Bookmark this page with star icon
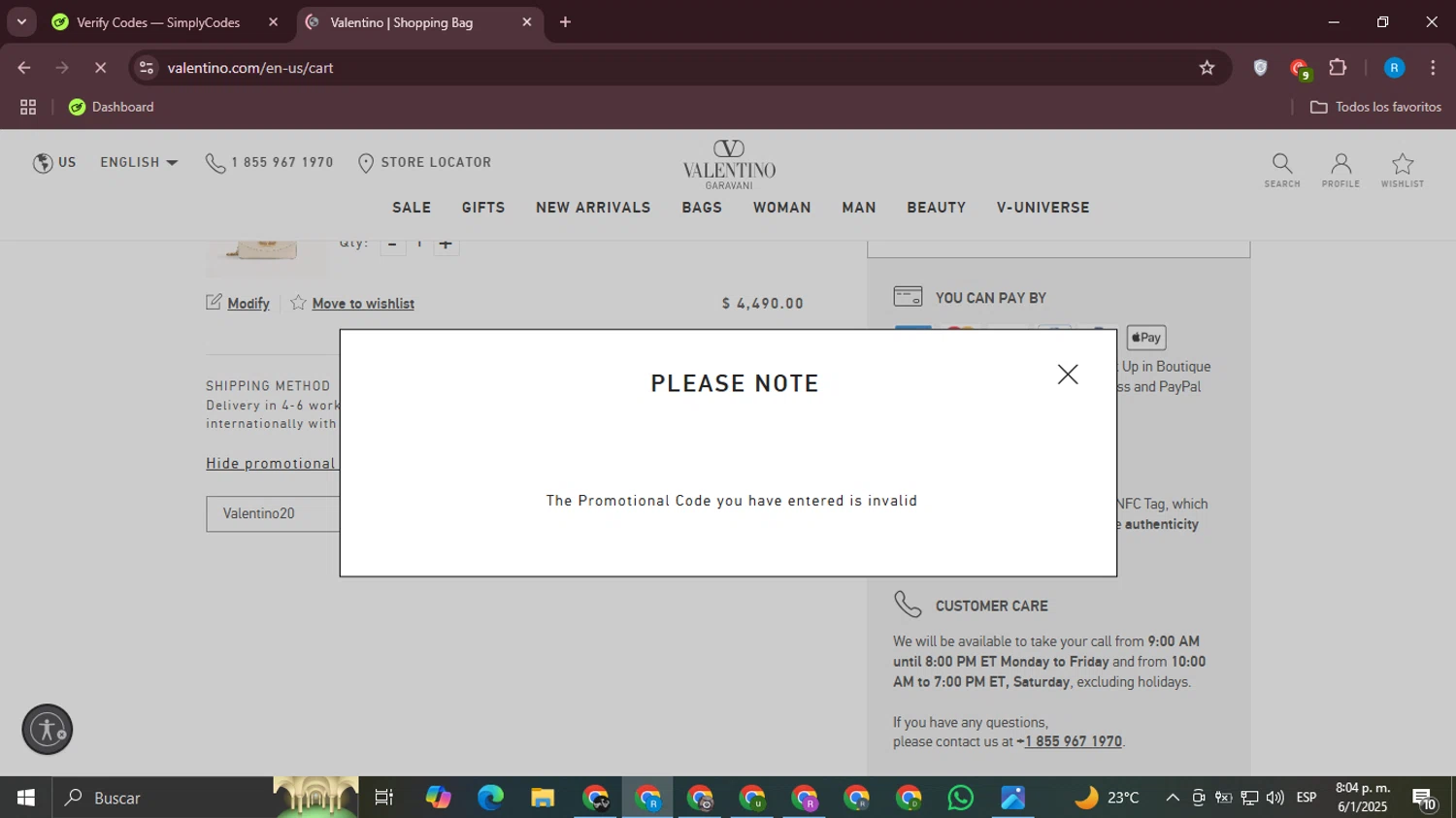This screenshot has height=818, width=1456. tap(1207, 68)
